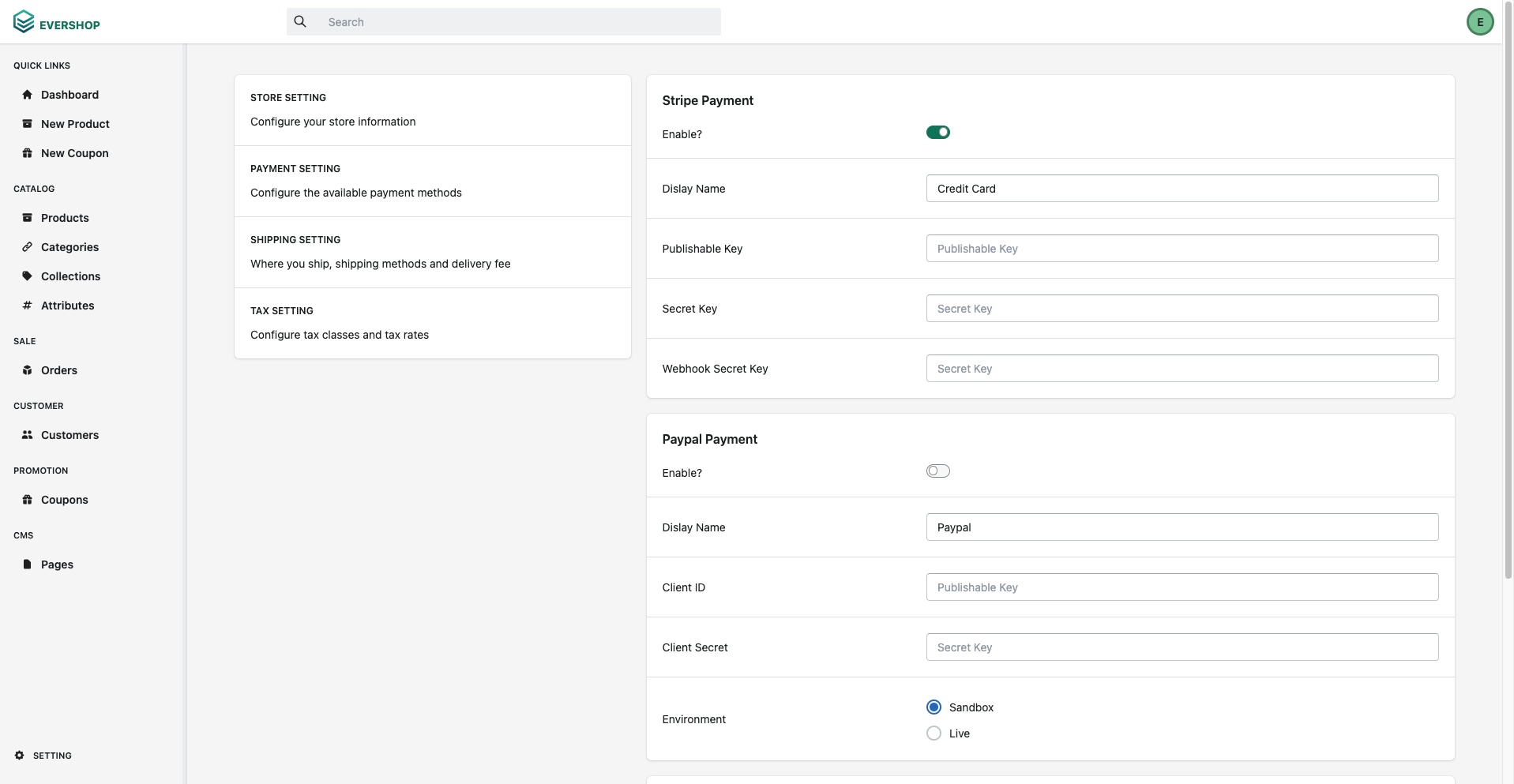1514x784 pixels.
Task: Open Categories in sidebar
Action: click(x=70, y=247)
